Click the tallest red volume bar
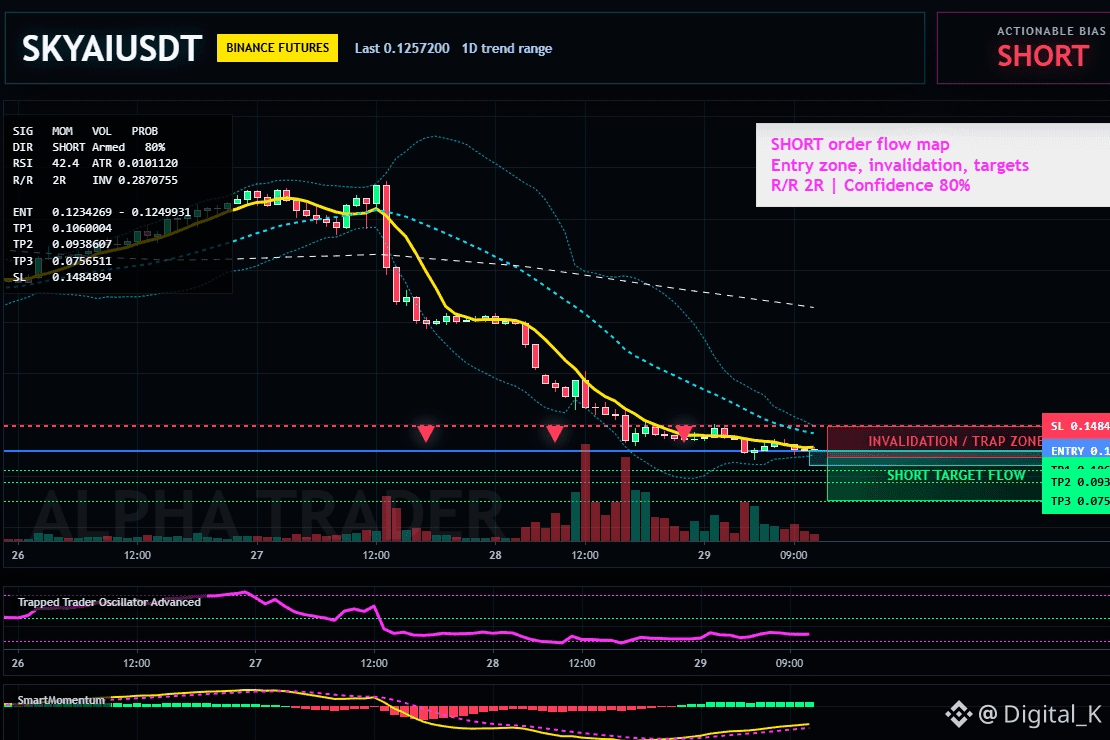1110x740 pixels. click(585, 493)
